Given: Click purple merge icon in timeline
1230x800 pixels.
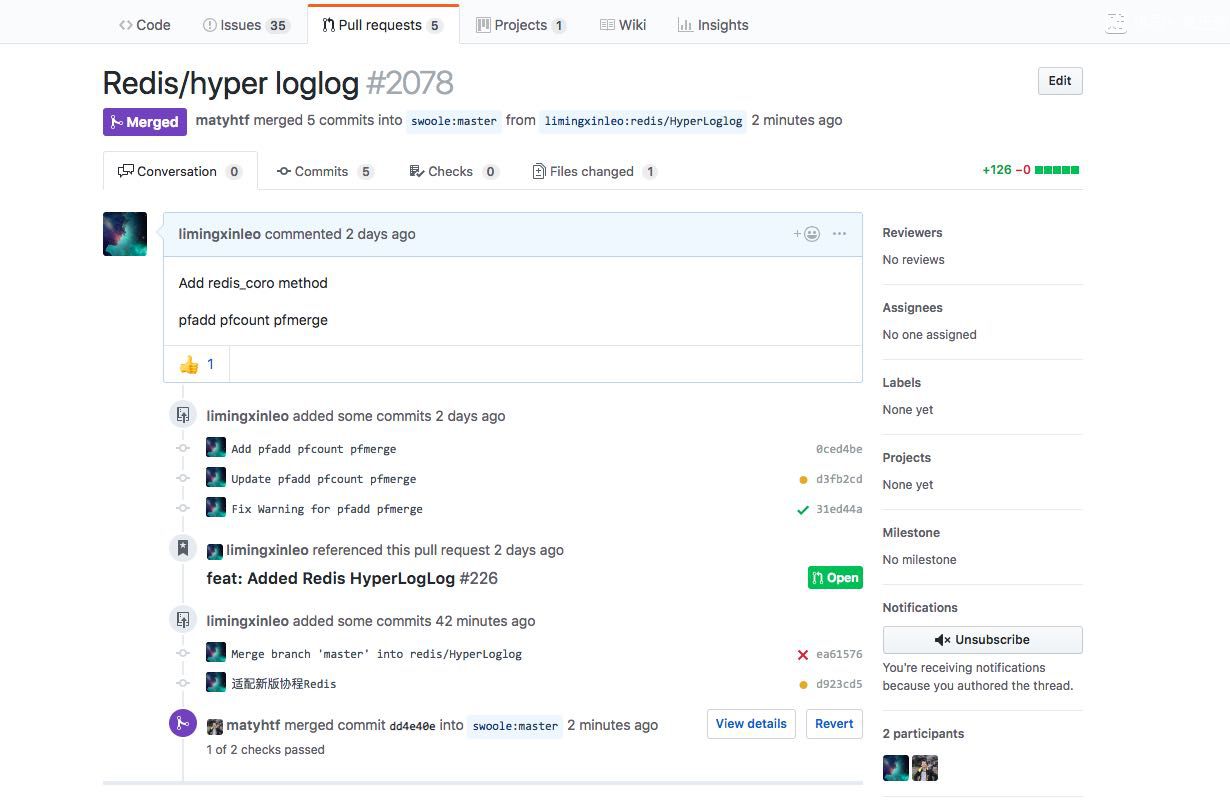Looking at the screenshot, I should point(183,723).
